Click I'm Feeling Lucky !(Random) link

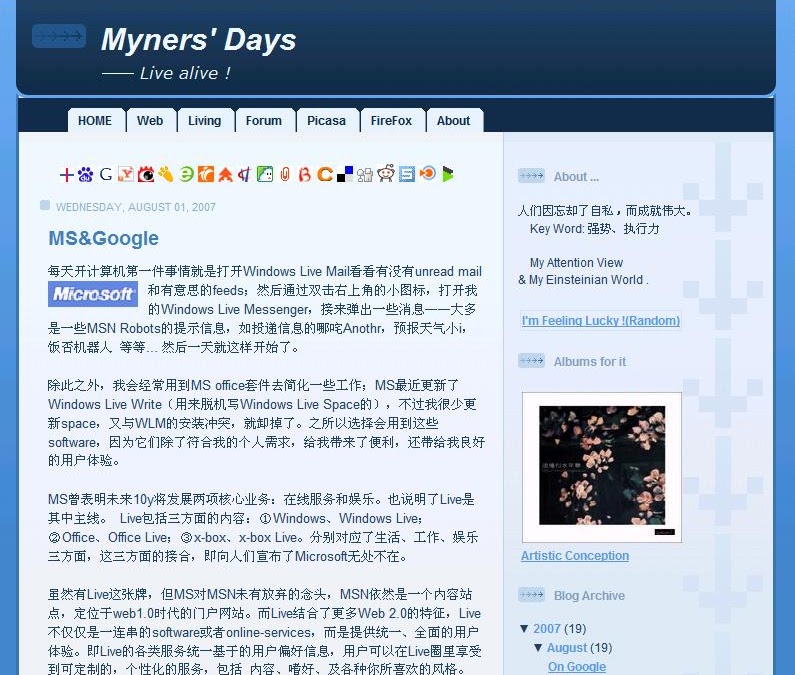(601, 321)
